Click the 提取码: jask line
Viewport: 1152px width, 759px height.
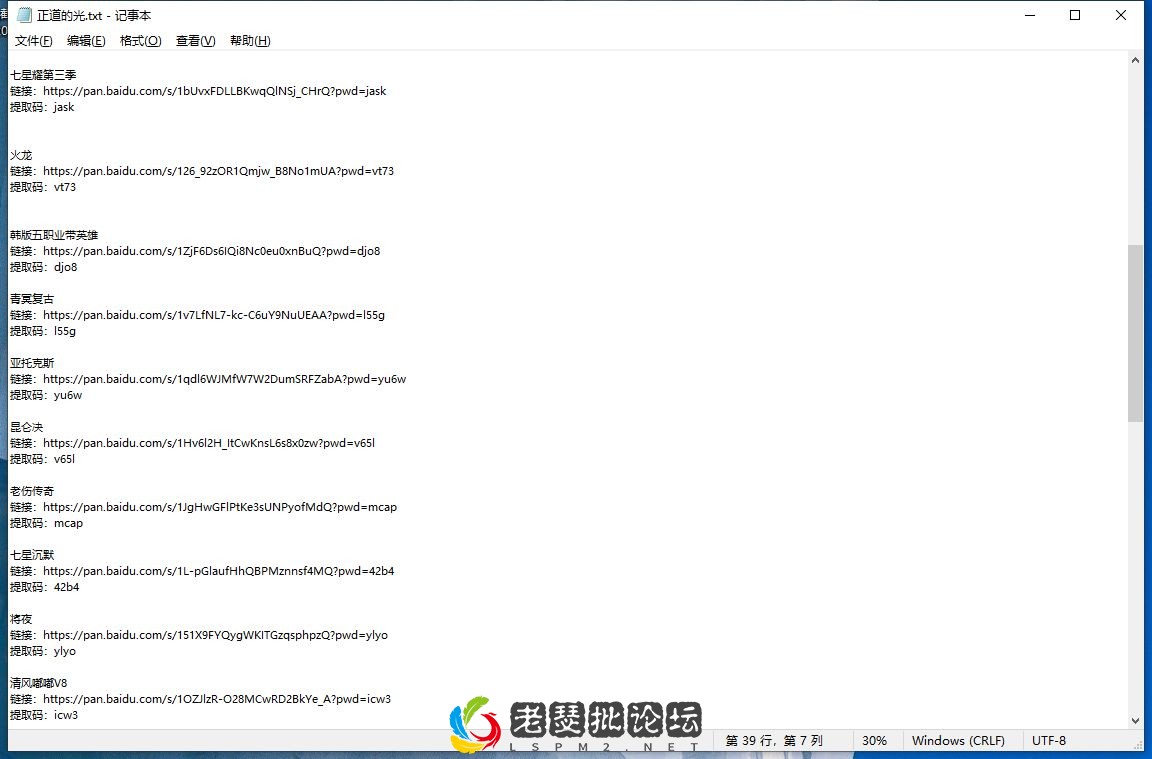click(42, 107)
